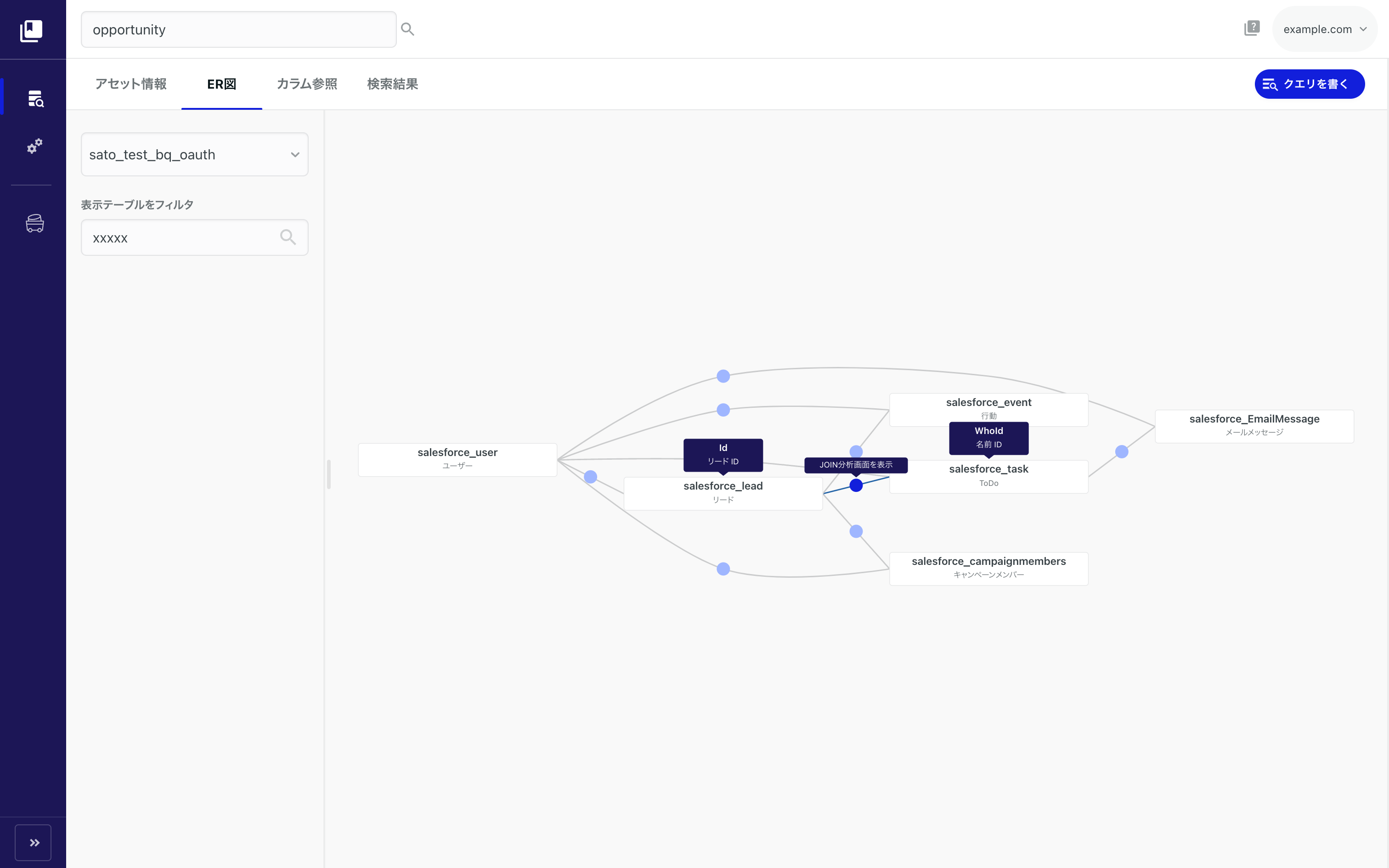
Task: Click the app logo in the sidebar
Action: (x=32, y=30)
